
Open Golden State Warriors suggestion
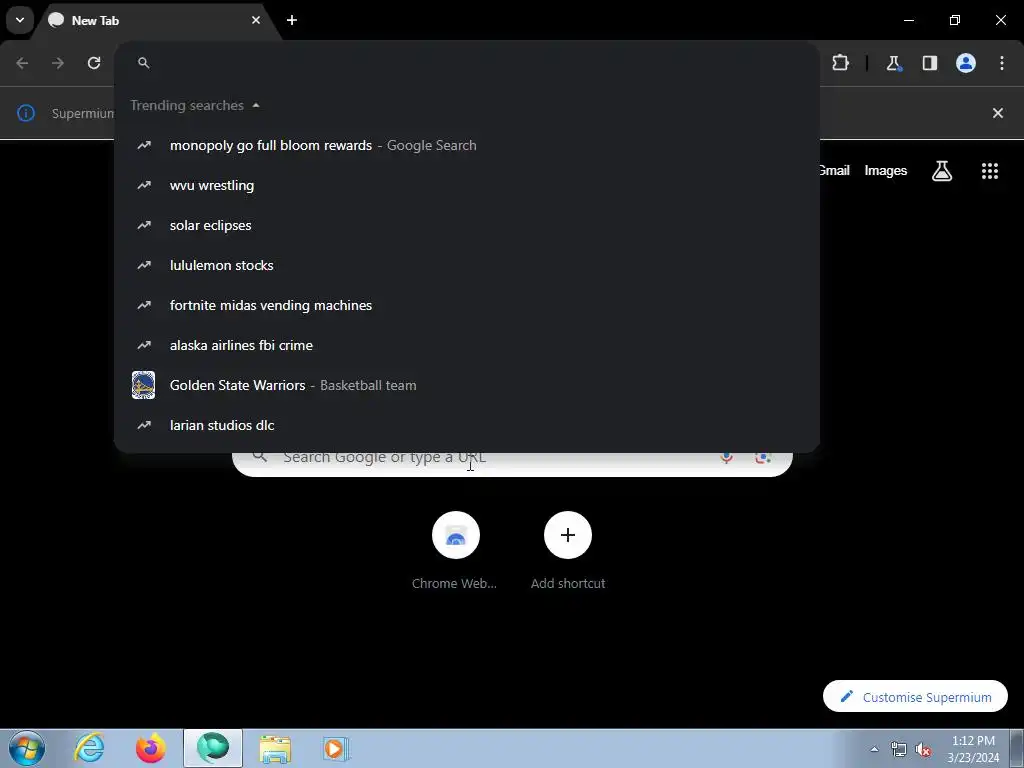pyautogui.click(x=467, y=385)
